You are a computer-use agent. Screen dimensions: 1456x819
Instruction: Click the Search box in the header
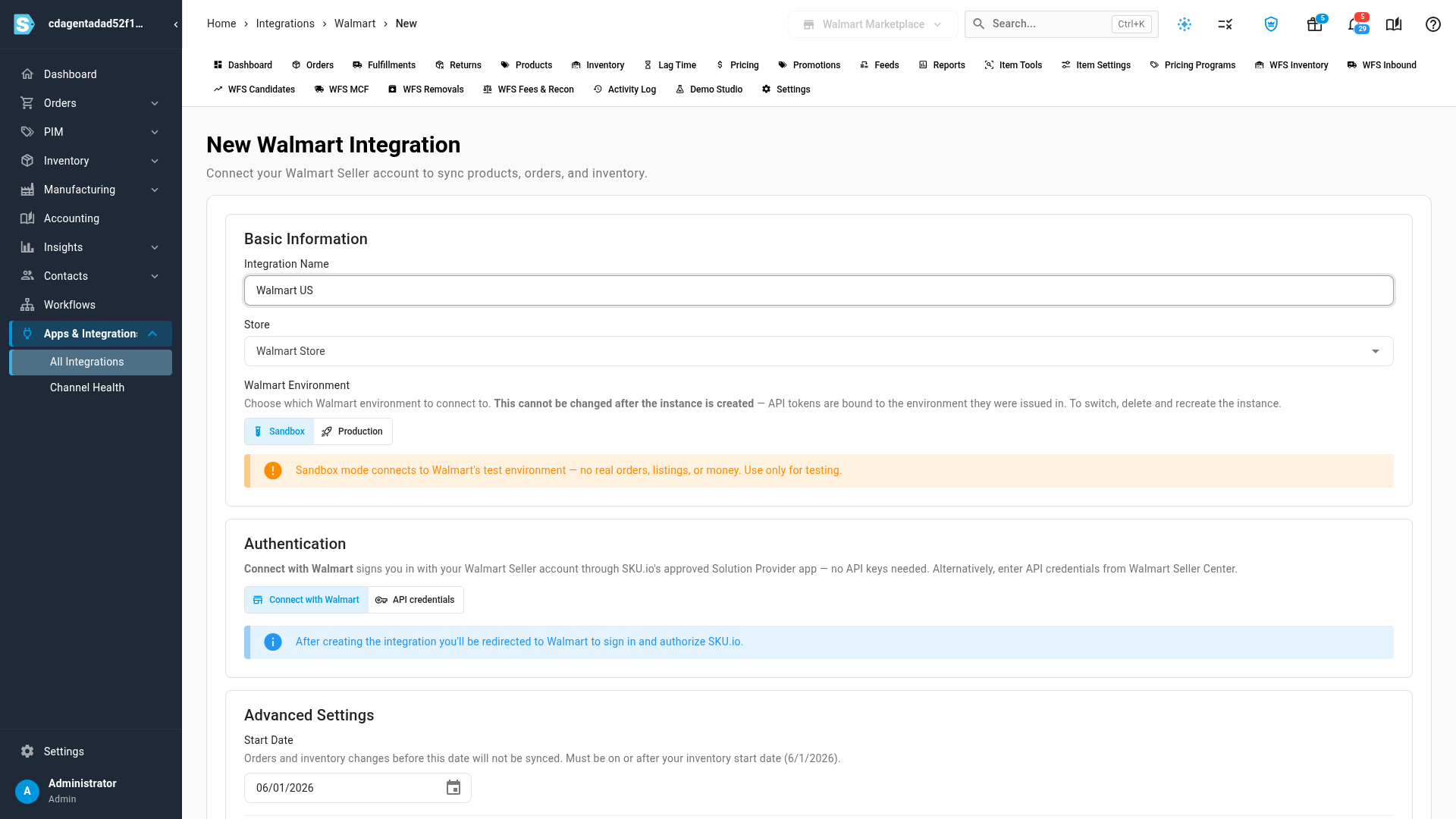tap(1061, 24)
